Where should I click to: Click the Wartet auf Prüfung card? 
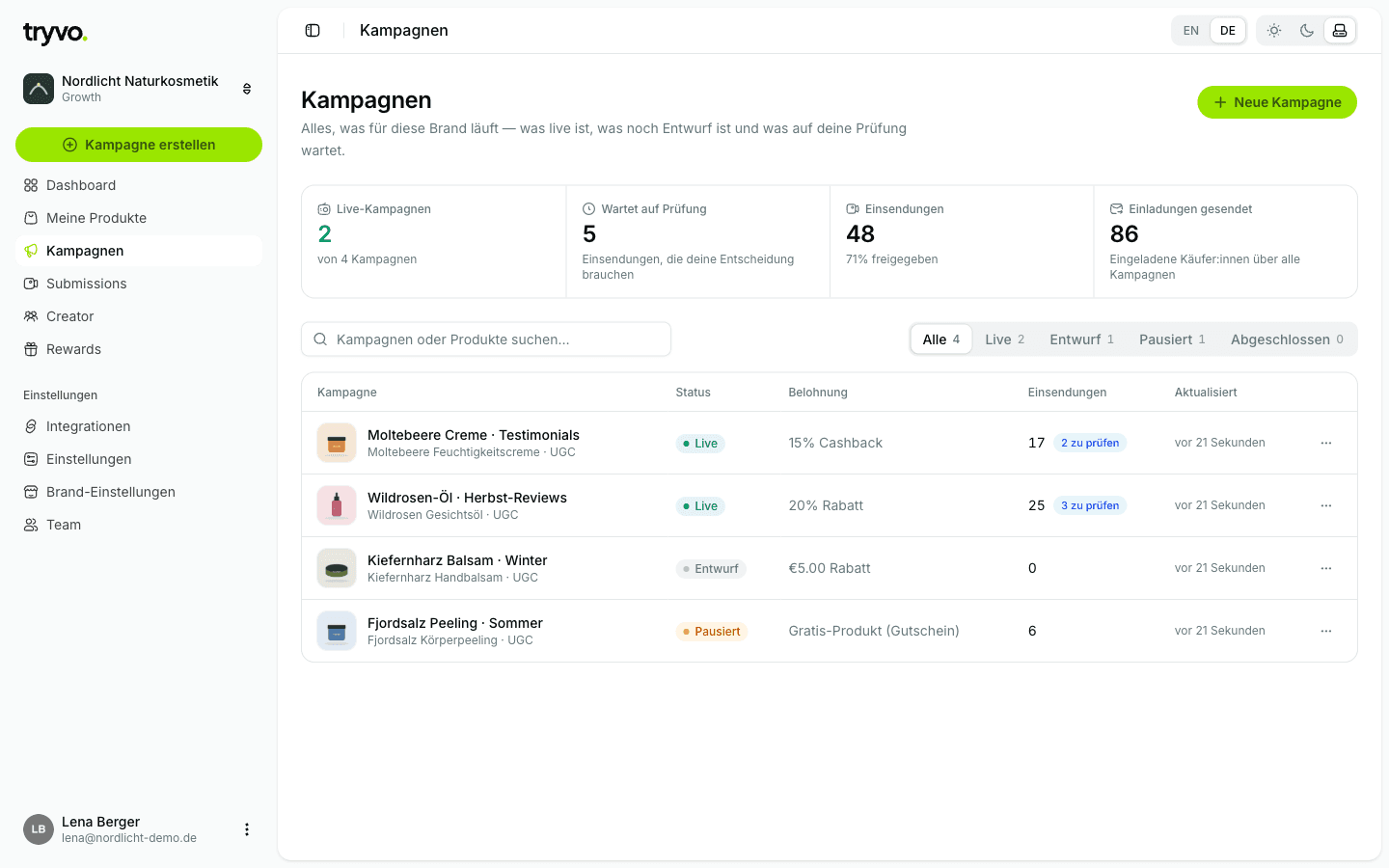[697, 242]
